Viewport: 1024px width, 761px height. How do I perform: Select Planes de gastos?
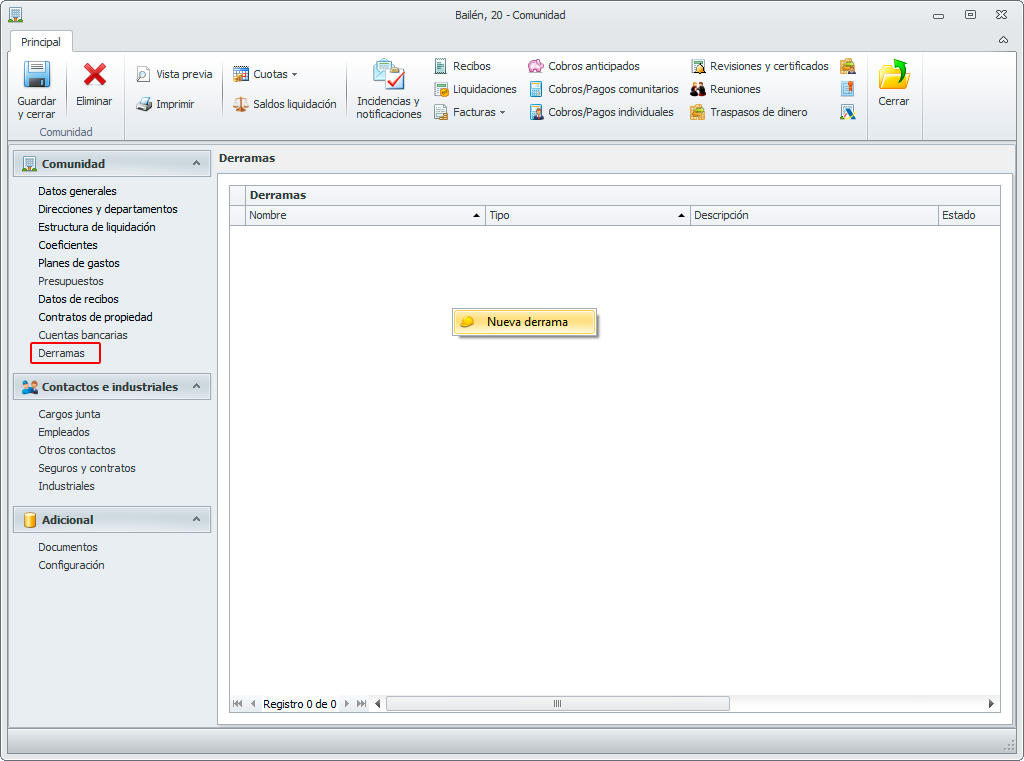79,263
